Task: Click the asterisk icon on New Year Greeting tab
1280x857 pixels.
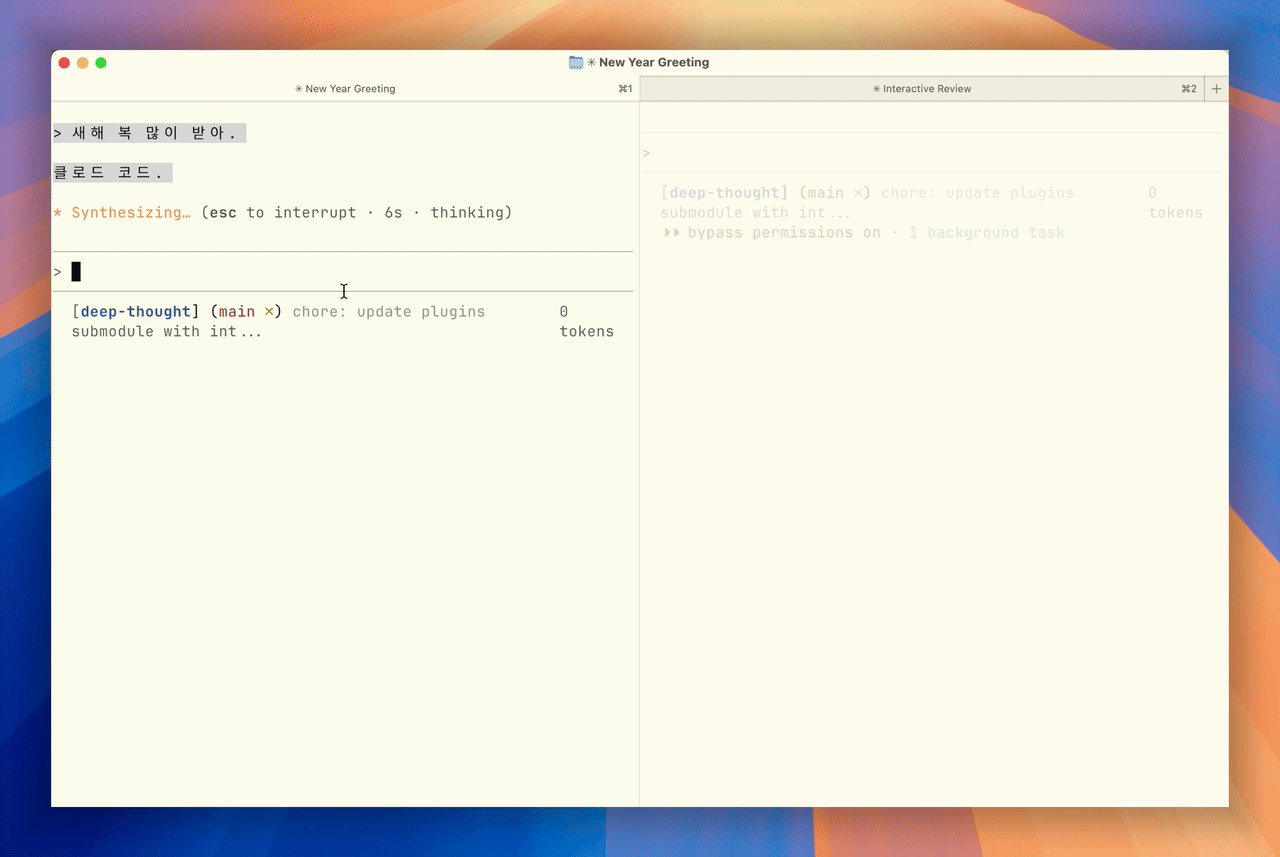Action: (x=299, y=89)
